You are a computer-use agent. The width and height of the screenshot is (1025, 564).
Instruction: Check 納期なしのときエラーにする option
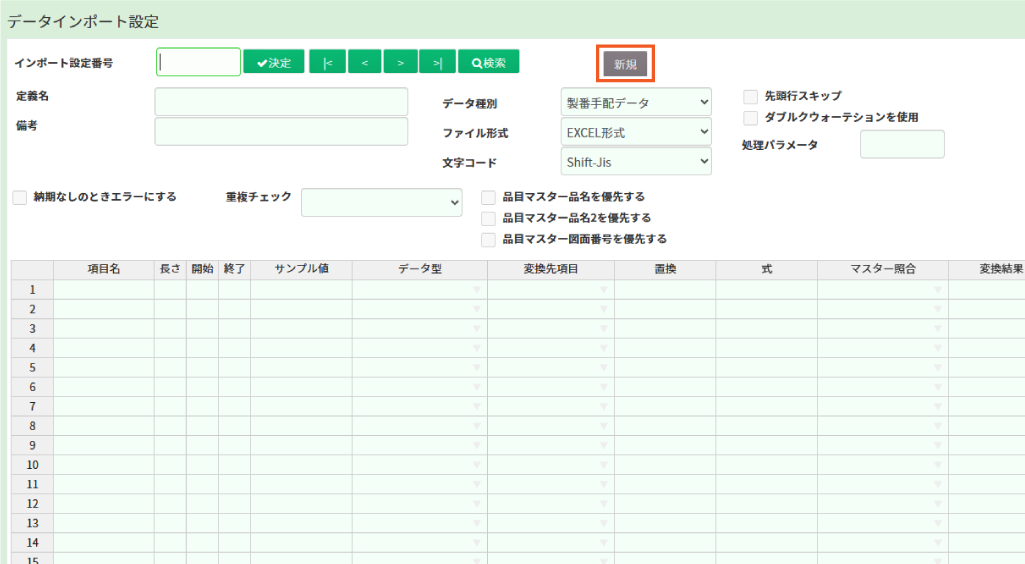(20, 197)
